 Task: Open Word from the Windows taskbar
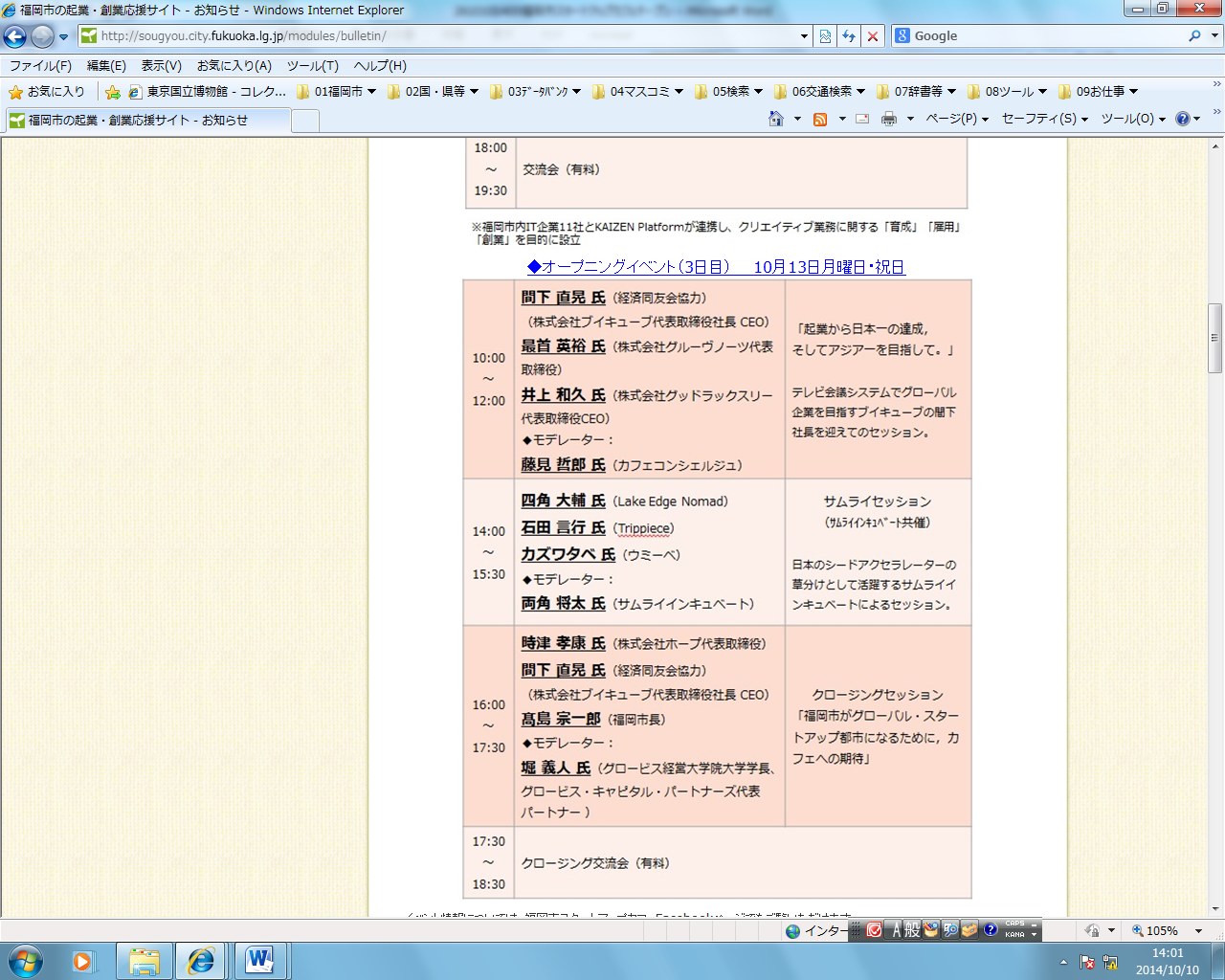coord(258,960)
